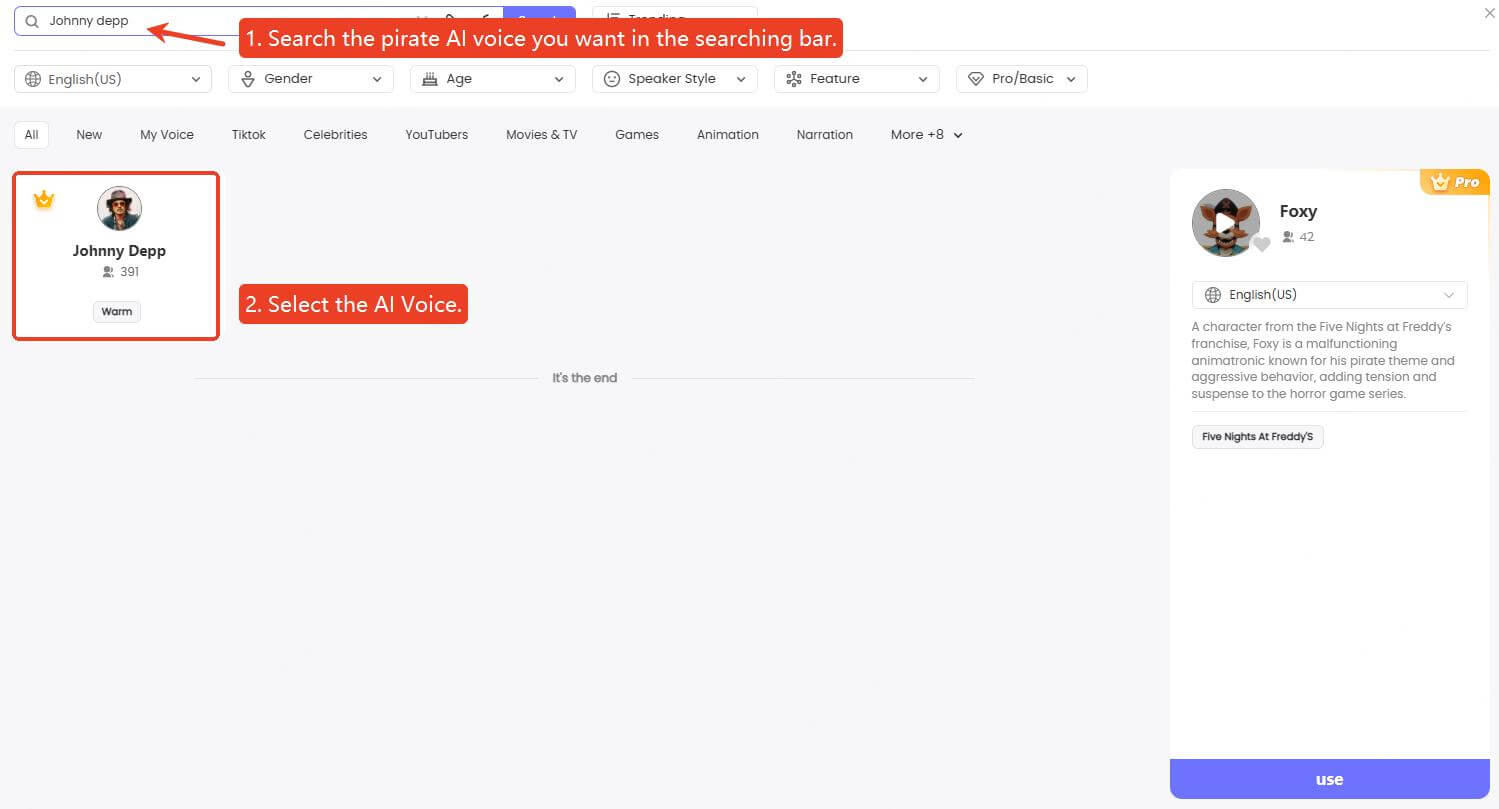Viewport: 1499px width, 809px height.
Task: Close the voice selection window
Action: (1489, 13)
